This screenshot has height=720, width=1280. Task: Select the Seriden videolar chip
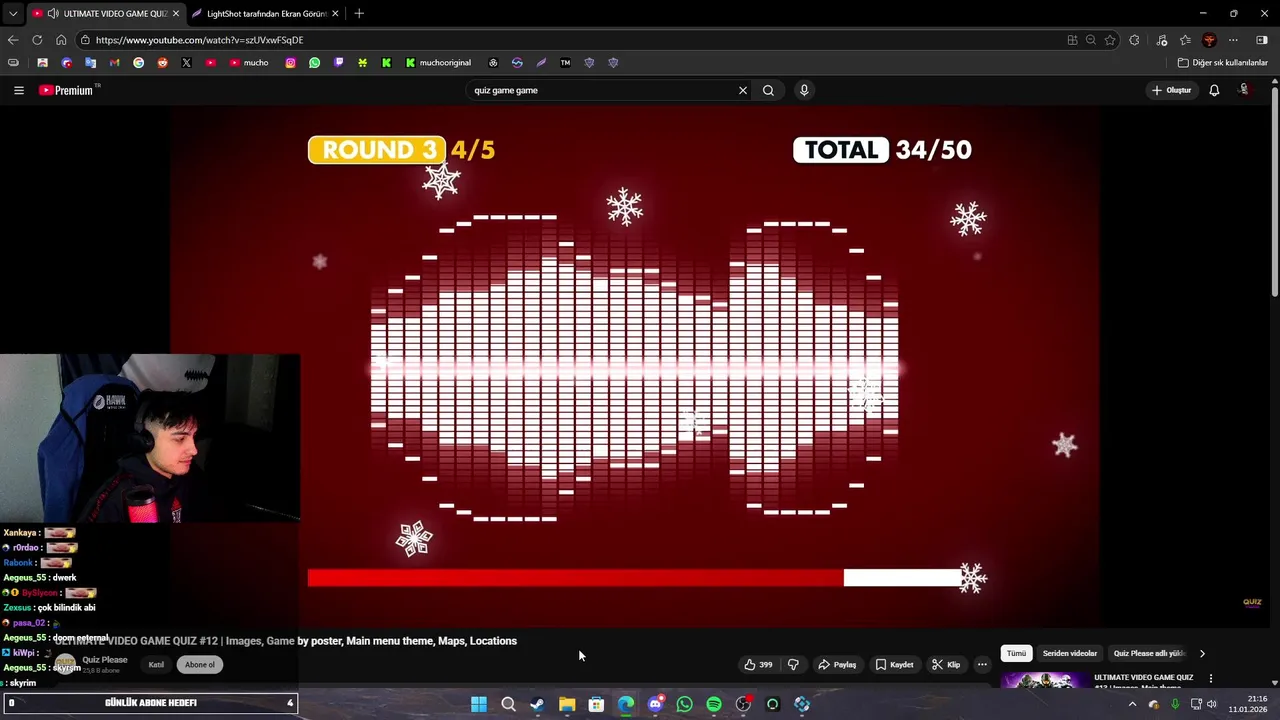(1070, 653)
